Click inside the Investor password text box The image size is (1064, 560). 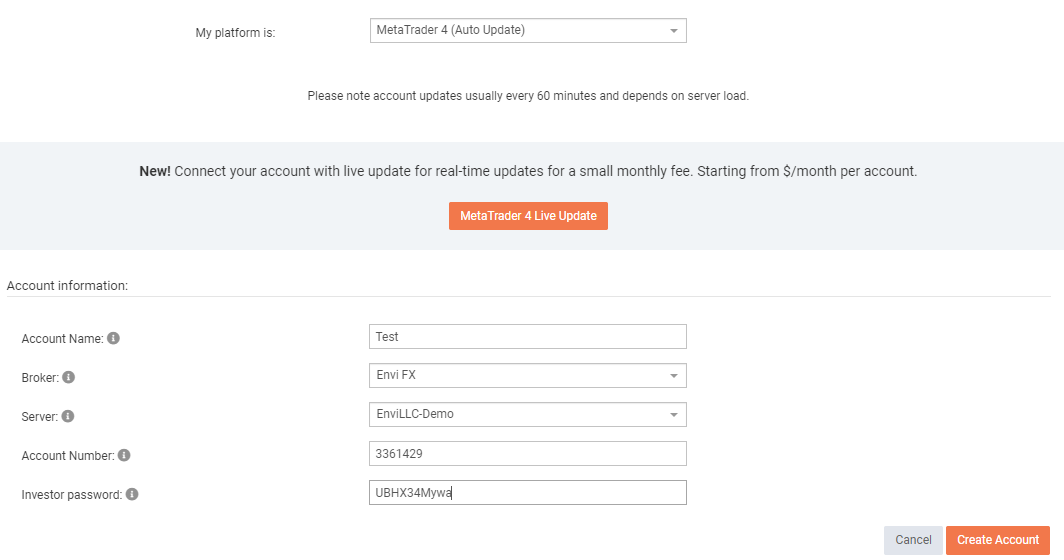click(x=528, y=493)
